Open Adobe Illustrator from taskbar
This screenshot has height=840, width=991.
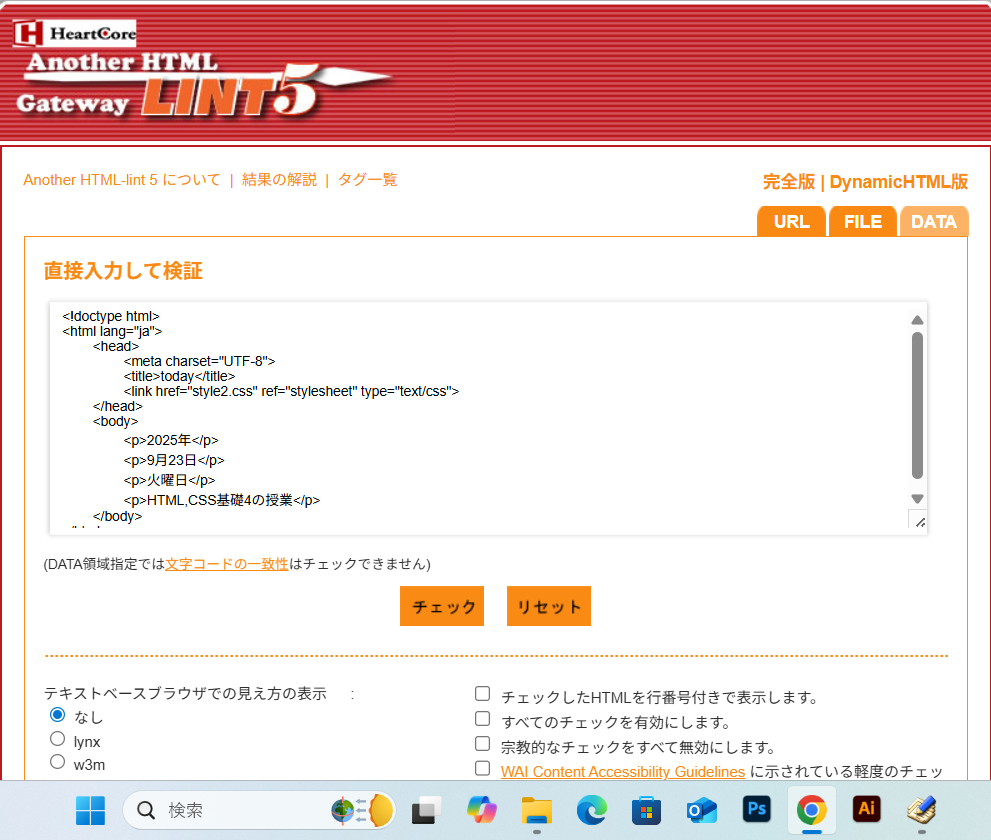click(866, 809)
